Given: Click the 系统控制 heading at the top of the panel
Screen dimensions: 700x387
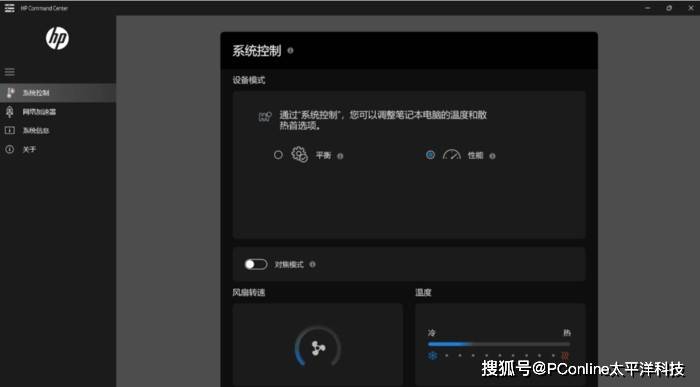Looking at the screenshot, I should [257, 50].
